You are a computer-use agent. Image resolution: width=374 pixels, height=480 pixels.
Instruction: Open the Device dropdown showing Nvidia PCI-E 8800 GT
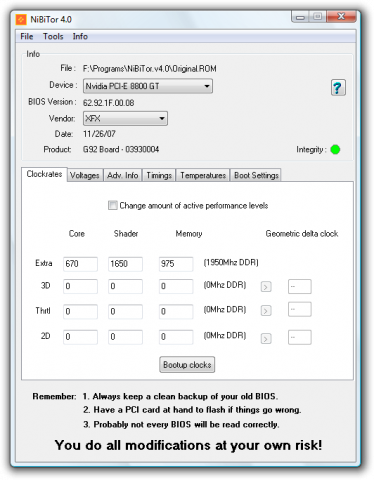tap(148, 86)
